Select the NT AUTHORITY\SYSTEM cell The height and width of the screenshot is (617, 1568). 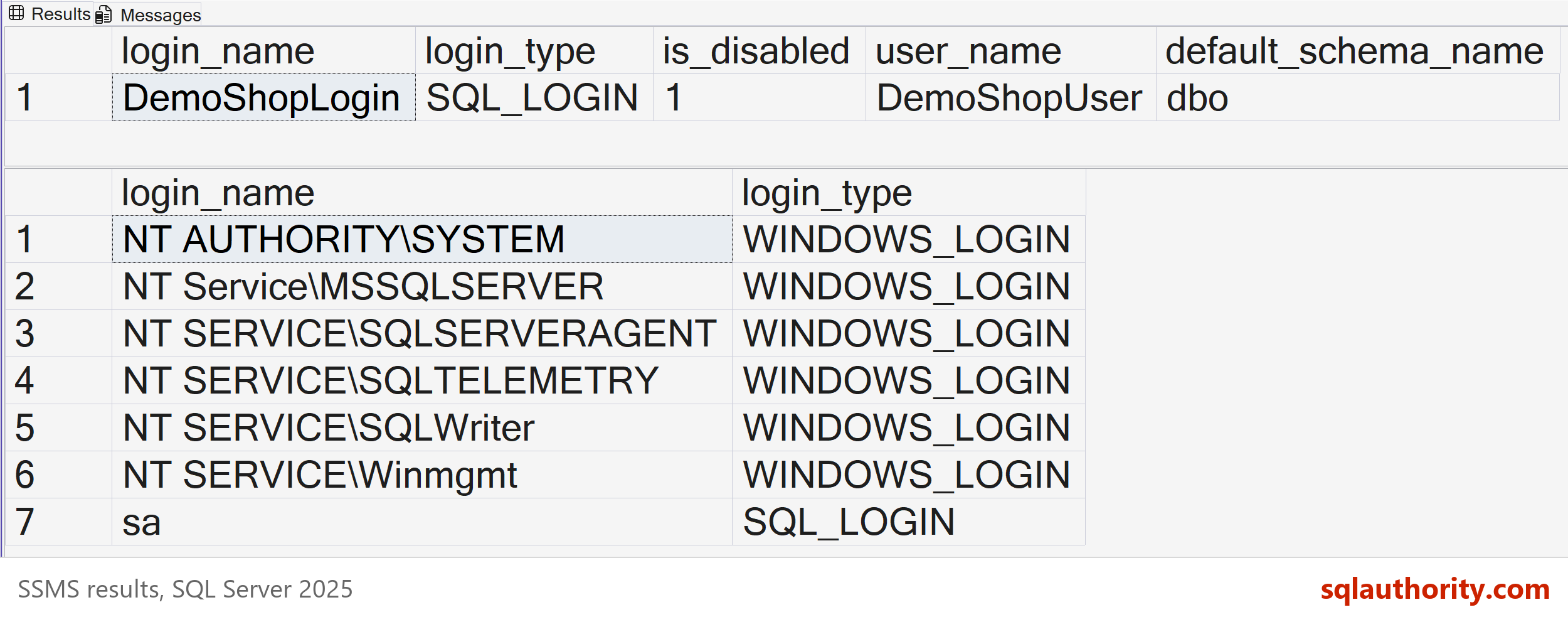point(422,239)
